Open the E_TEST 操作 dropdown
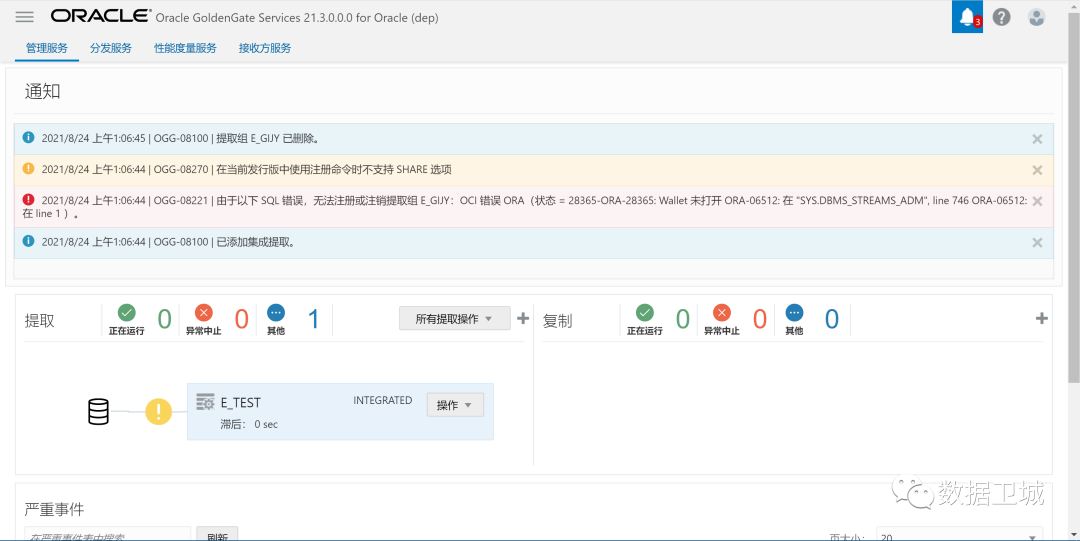 pyautogui.click(x=455, y=405)
